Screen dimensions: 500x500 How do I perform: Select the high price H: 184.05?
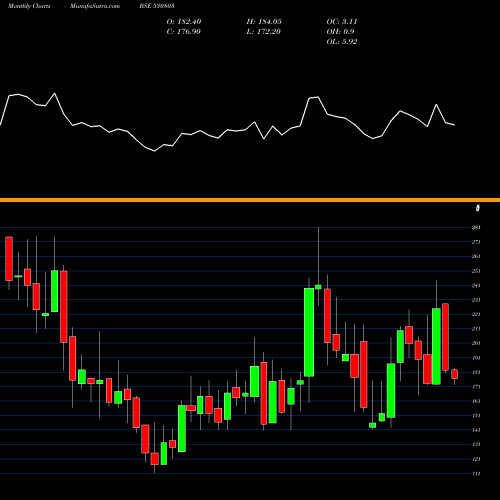[264, 22]
